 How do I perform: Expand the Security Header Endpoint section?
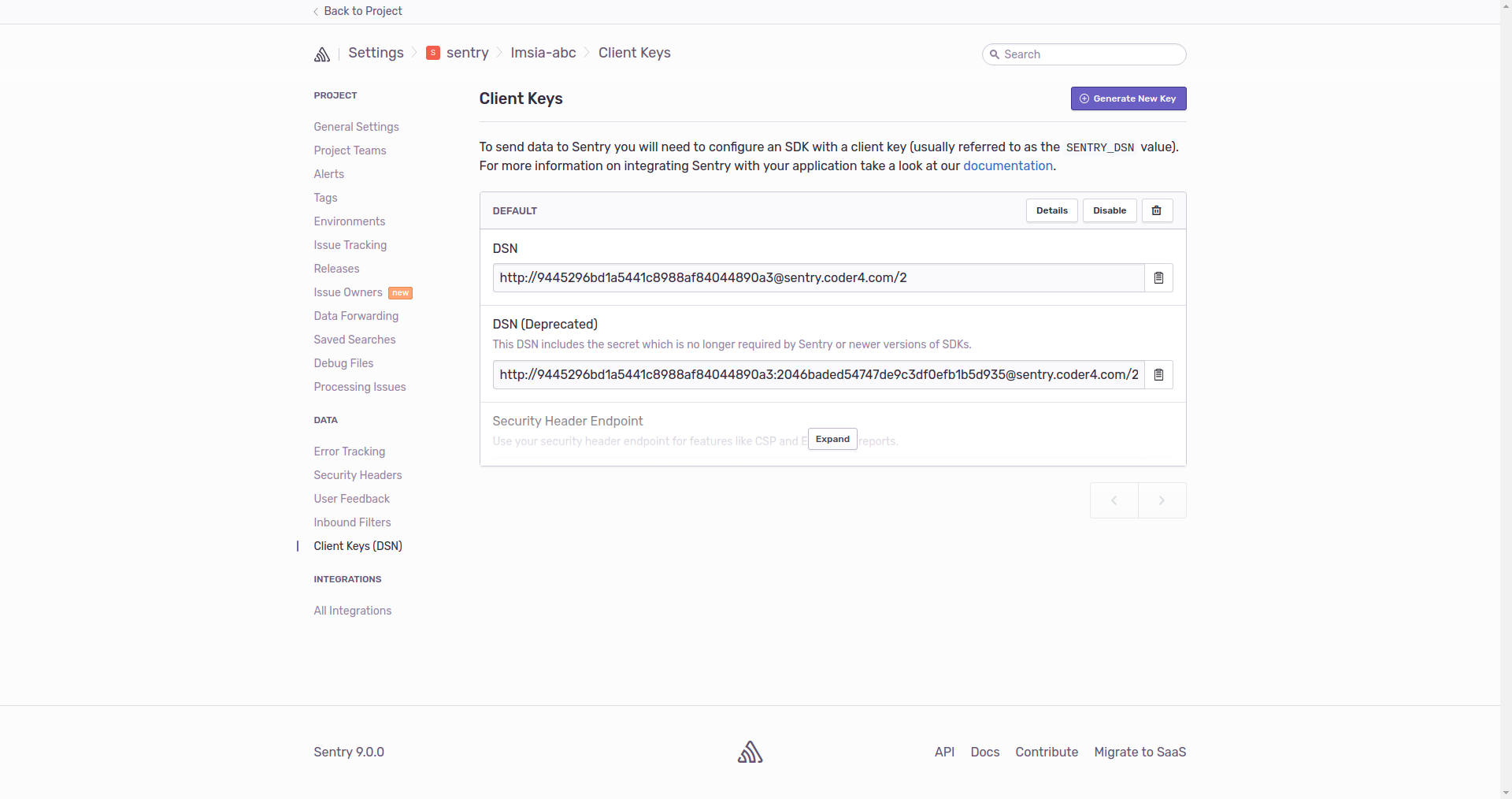point(832,439)
